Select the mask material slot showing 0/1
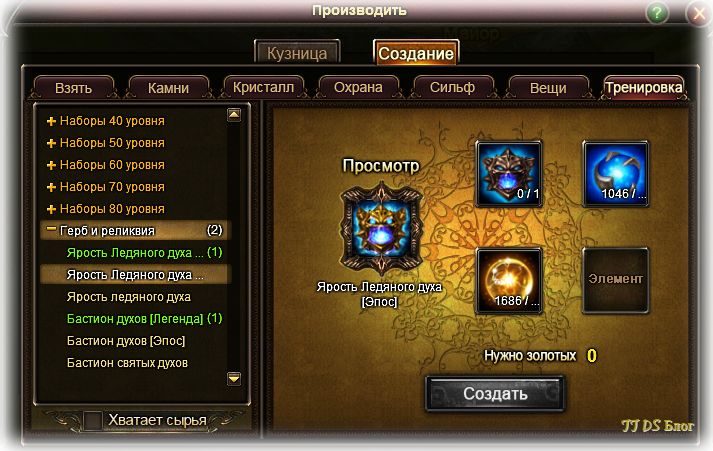Screen dimensions: 713x451 [509, 174]
